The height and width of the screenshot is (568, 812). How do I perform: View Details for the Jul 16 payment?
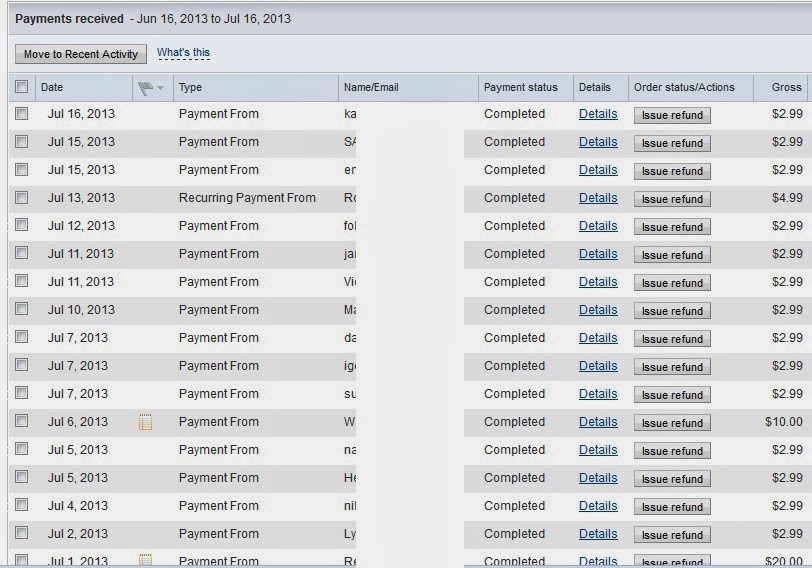coord(598,114)
